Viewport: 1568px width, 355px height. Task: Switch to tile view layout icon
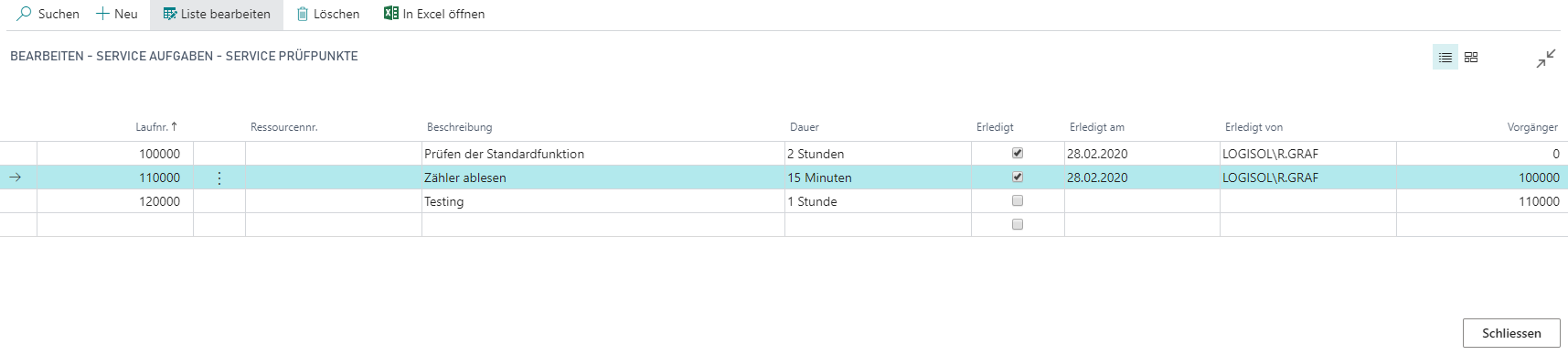(x=1471, y=57)
